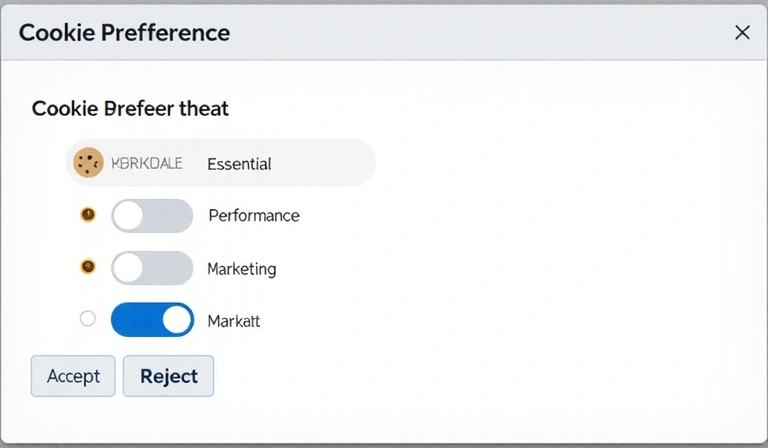
Task: Click the "Cookie Prefference" dialog title
Action: click(124, 33)
